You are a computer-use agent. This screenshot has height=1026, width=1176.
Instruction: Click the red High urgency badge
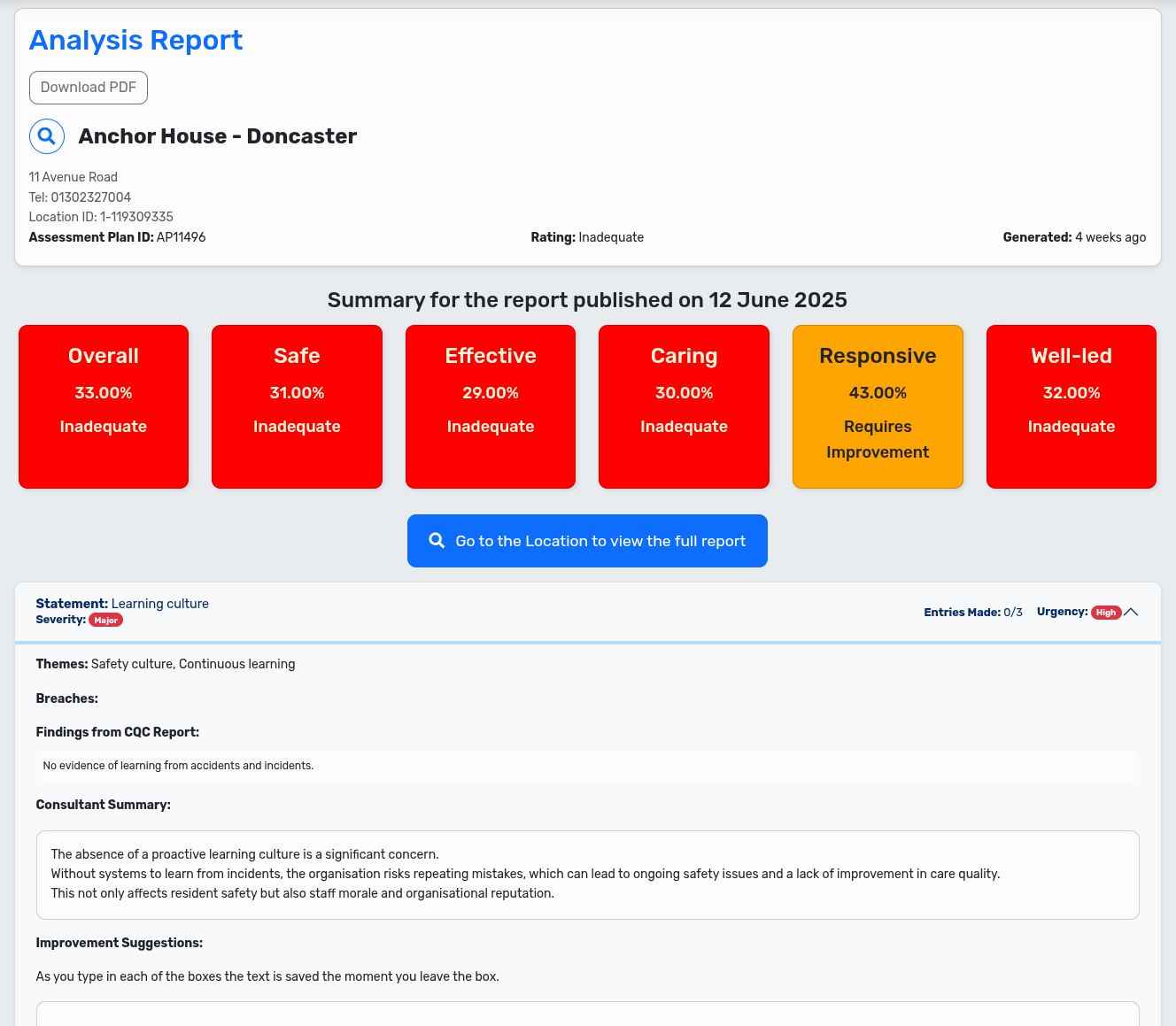click(x=1106, y=613)
